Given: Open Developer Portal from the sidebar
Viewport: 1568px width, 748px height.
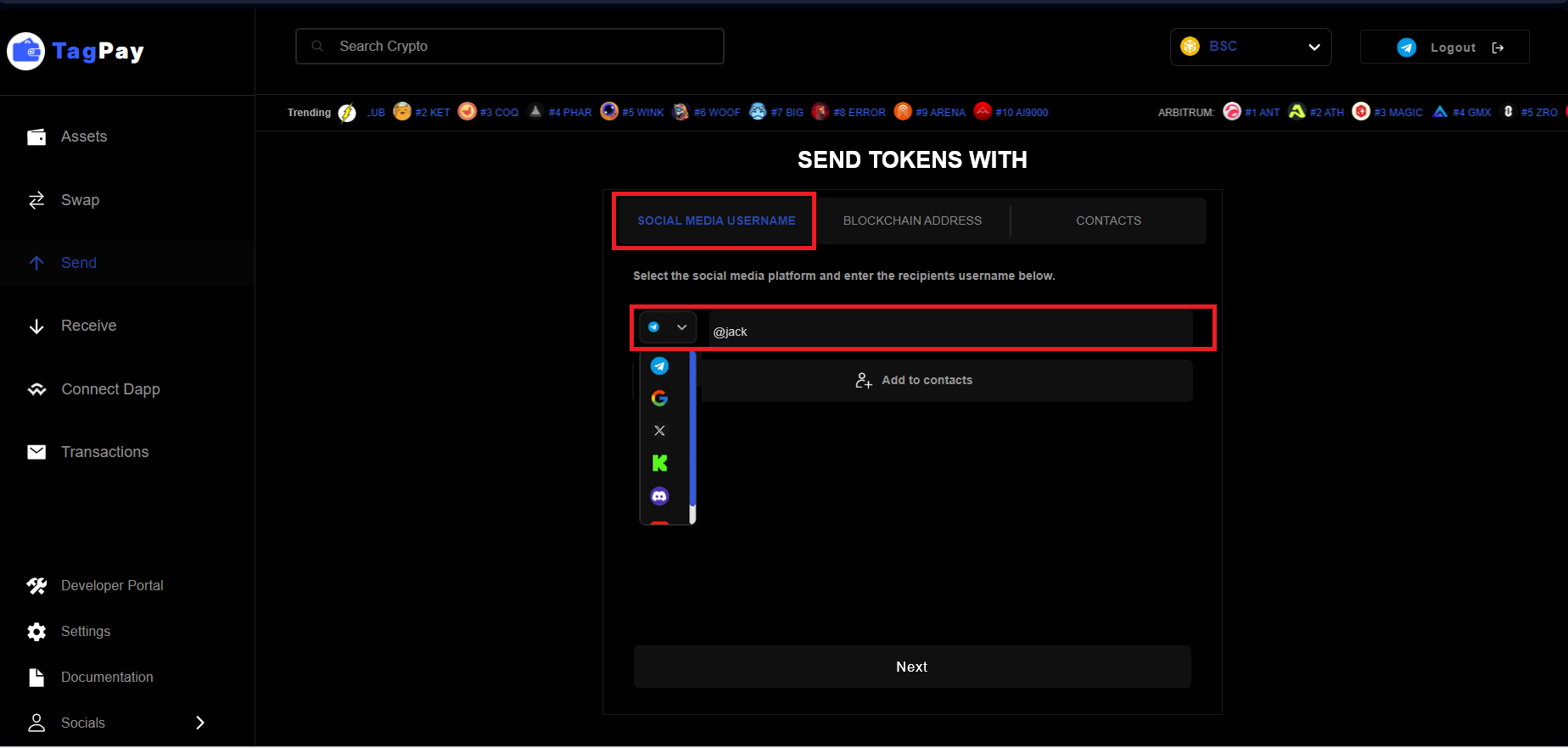Looking at the screenshot, I should 111,586.
